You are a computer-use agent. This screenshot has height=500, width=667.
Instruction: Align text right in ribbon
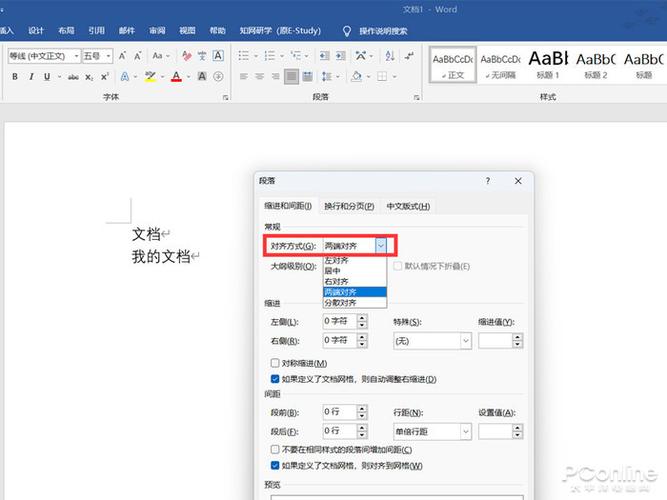tap(275, 77)
